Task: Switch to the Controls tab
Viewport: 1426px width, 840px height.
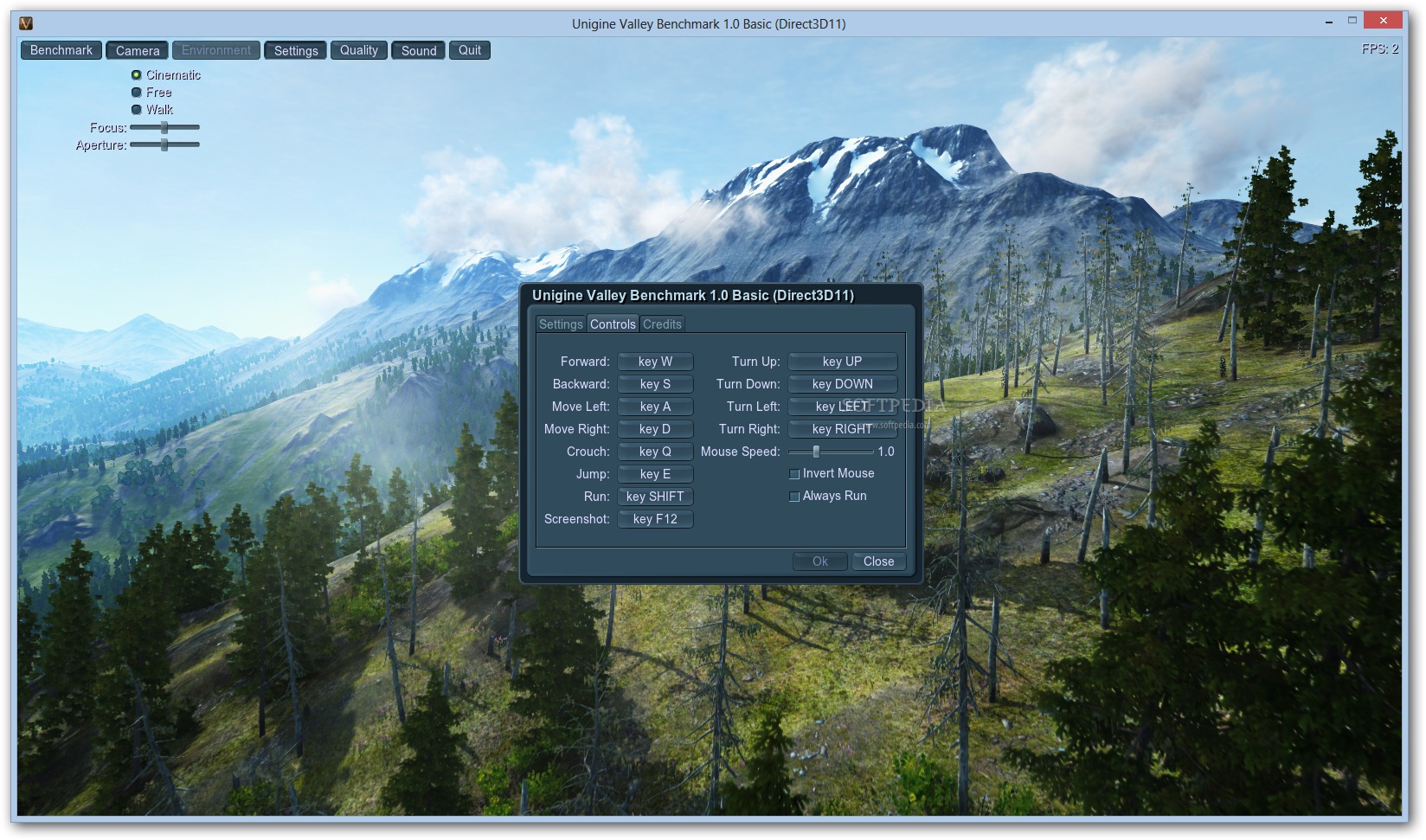Action: [613, 324]
